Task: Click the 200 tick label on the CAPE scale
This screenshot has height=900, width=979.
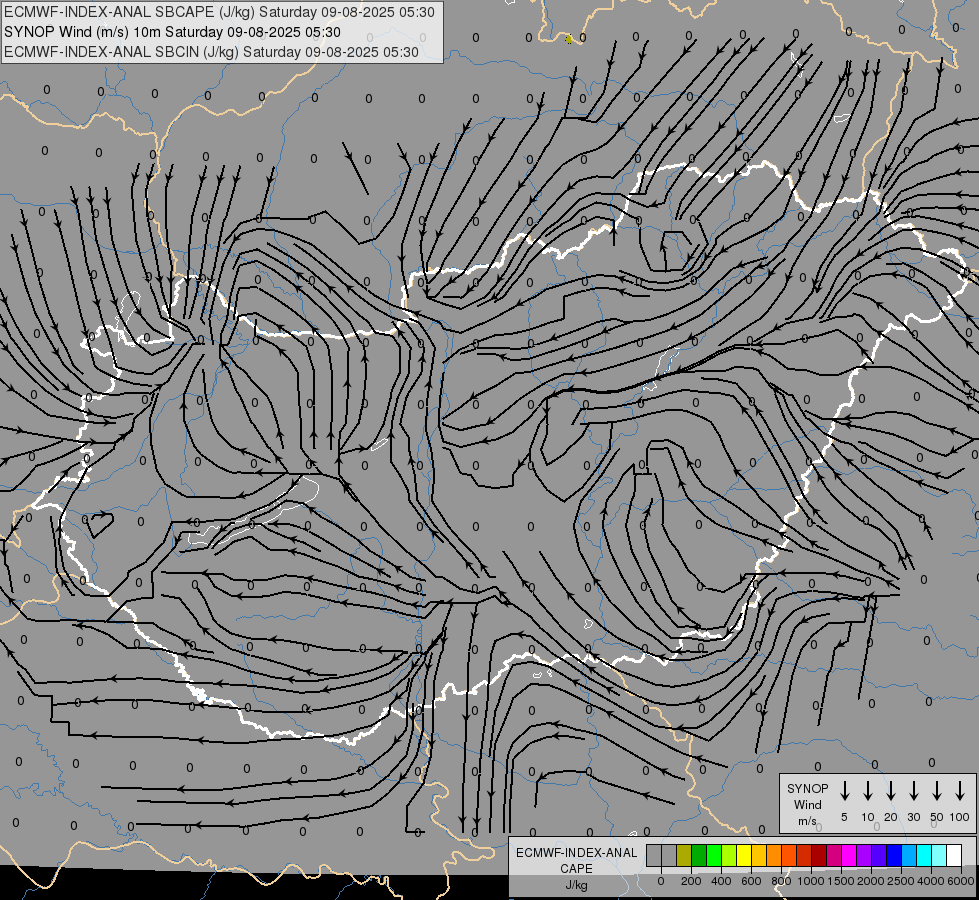Action: point(691,881)
